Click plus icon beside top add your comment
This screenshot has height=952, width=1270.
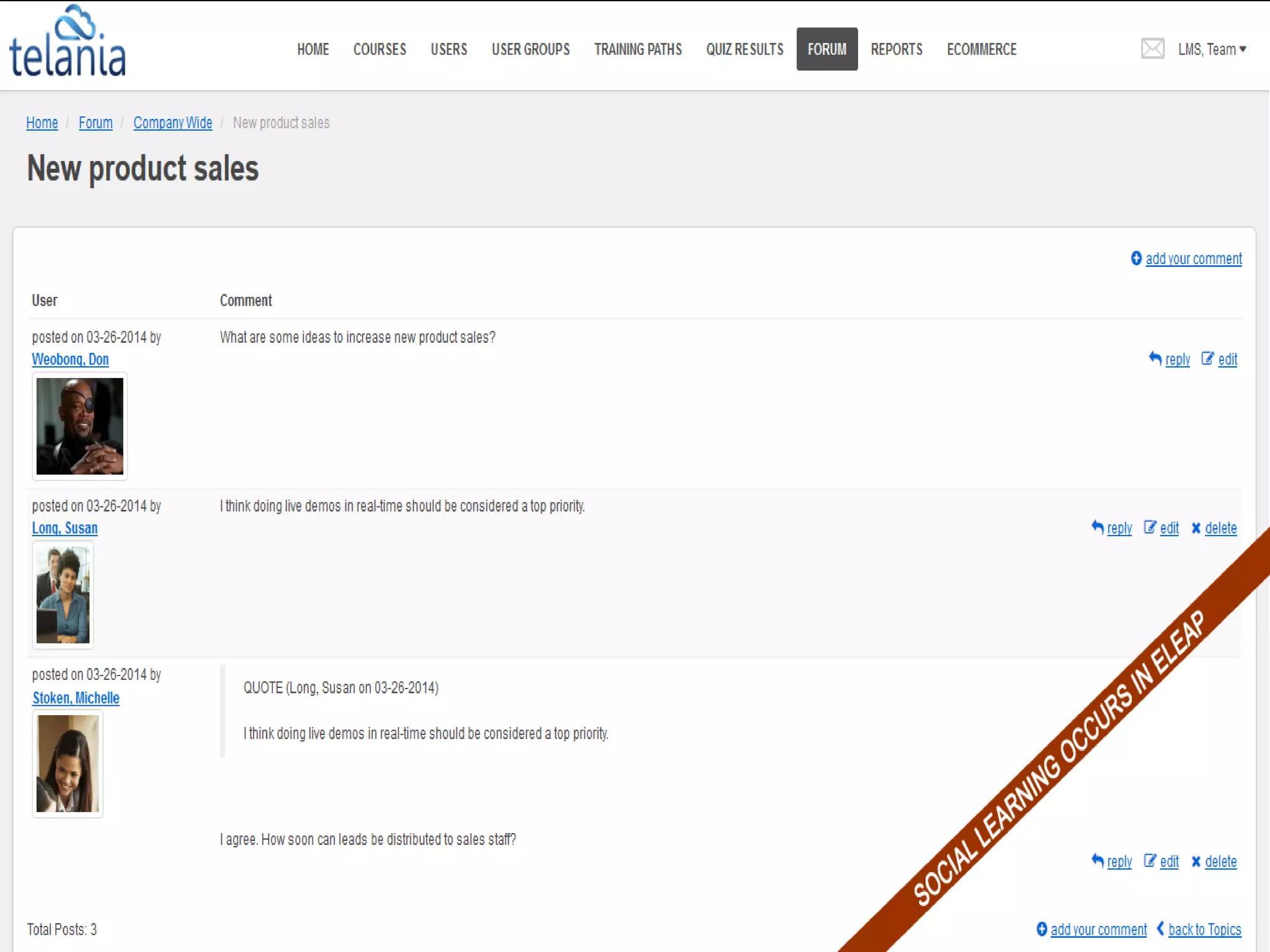[1136, 258]
